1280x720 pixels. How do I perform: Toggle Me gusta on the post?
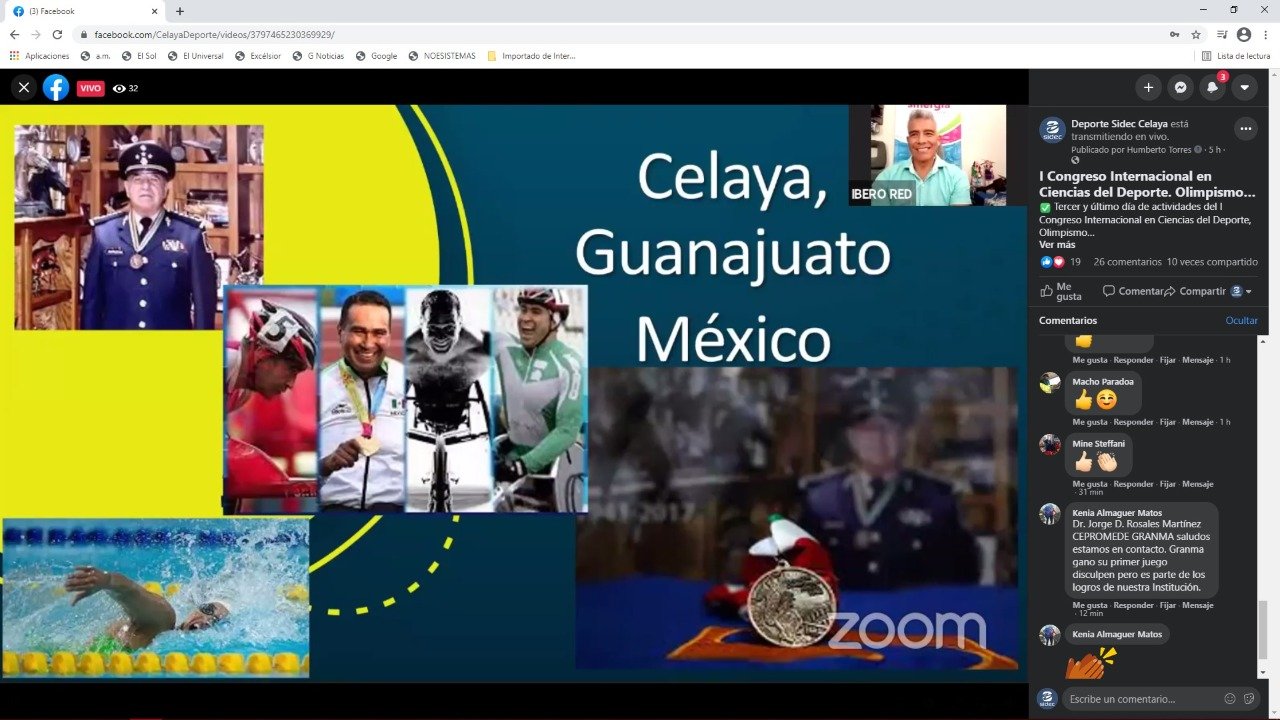point(1061,291)
